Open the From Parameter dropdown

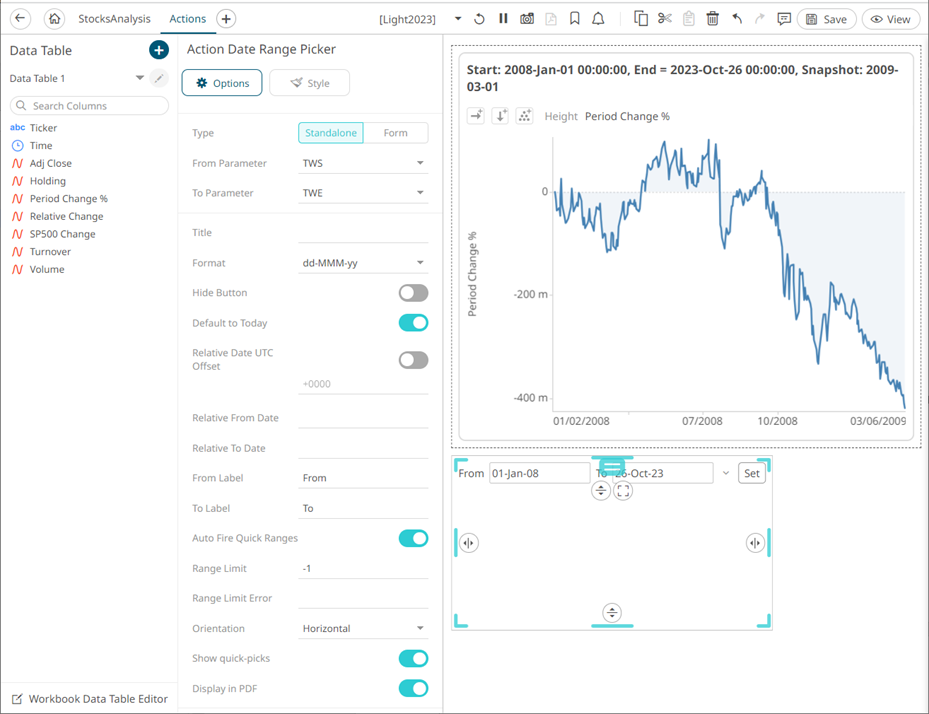pyautogui.click(x=363, y=163)
